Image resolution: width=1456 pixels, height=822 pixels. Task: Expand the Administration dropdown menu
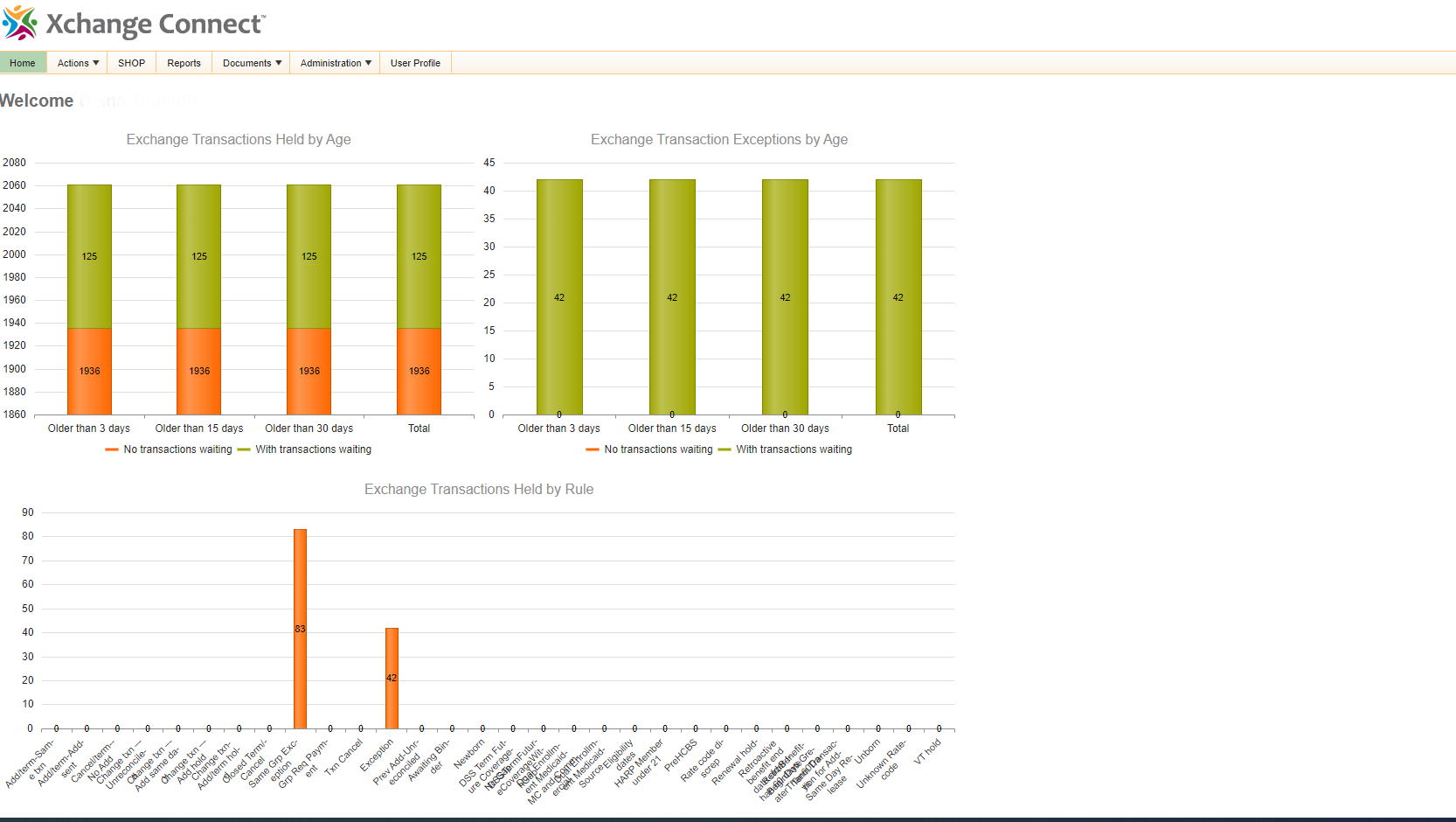[336, 63]
